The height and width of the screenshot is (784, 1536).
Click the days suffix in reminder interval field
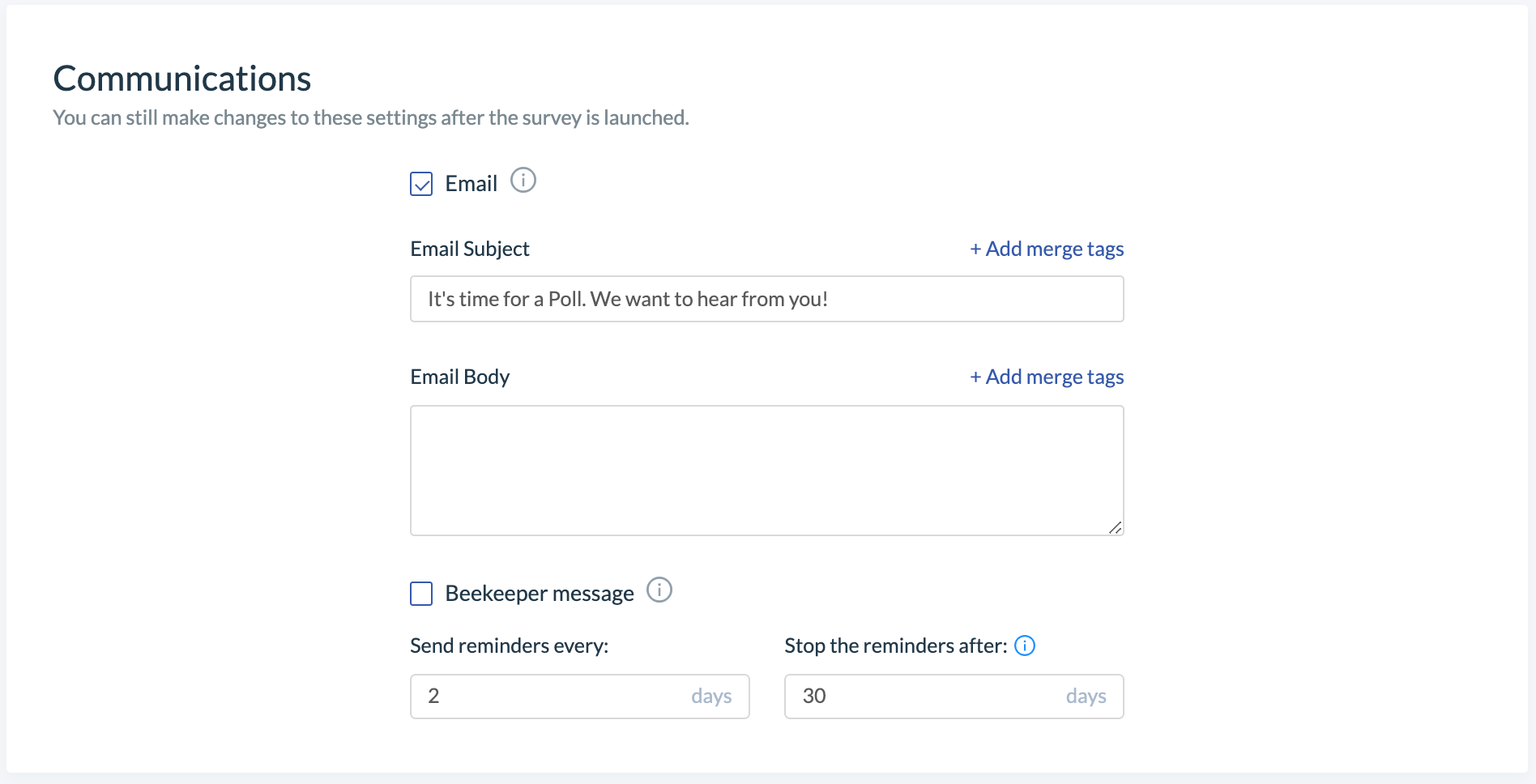point(711,697)
